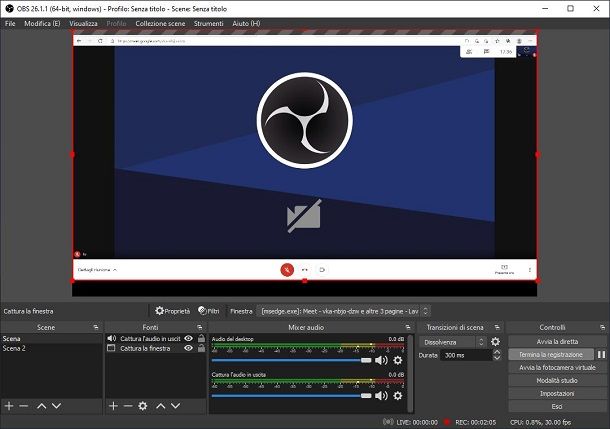Click the LIVE: 00:00:00 timer text
The image size is (610, 429).
(417, 422)
